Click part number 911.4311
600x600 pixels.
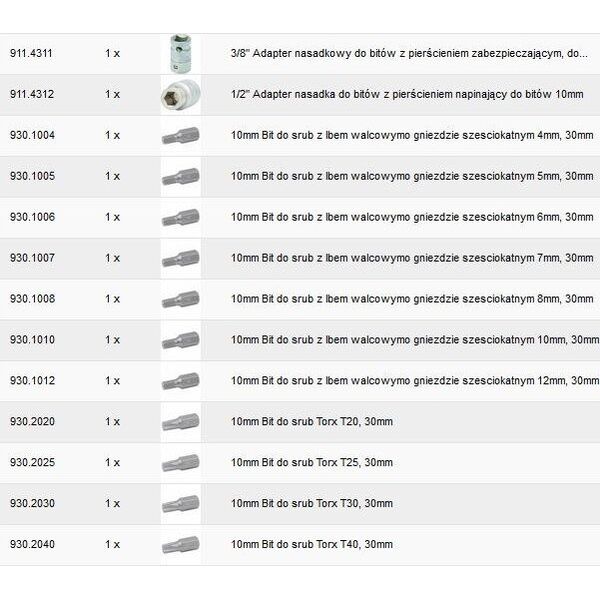31,53
